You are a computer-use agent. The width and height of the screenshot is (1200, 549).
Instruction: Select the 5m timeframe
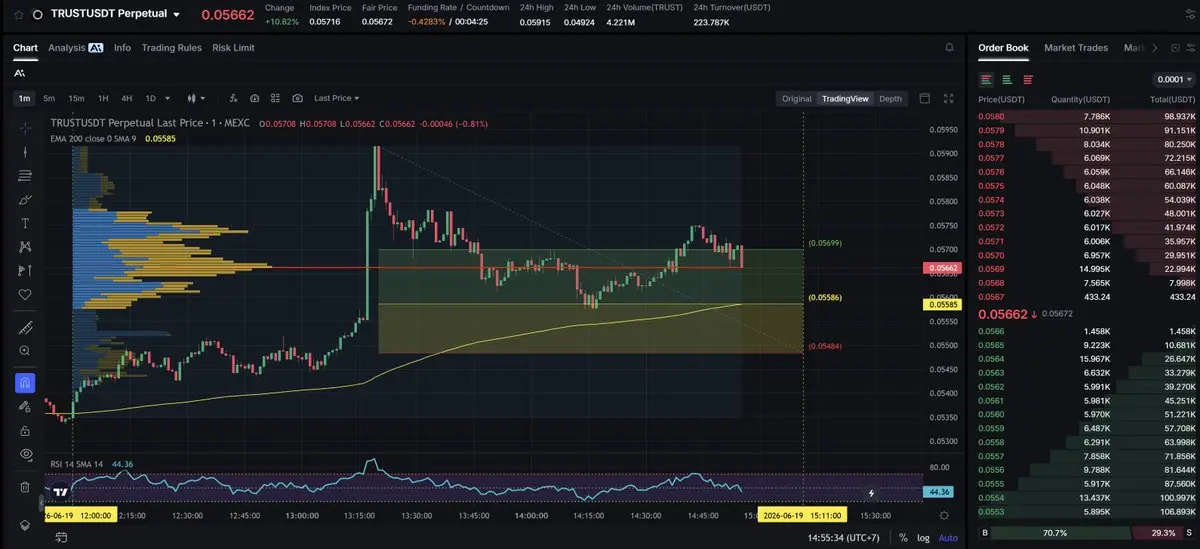click(x=50, y=98)
